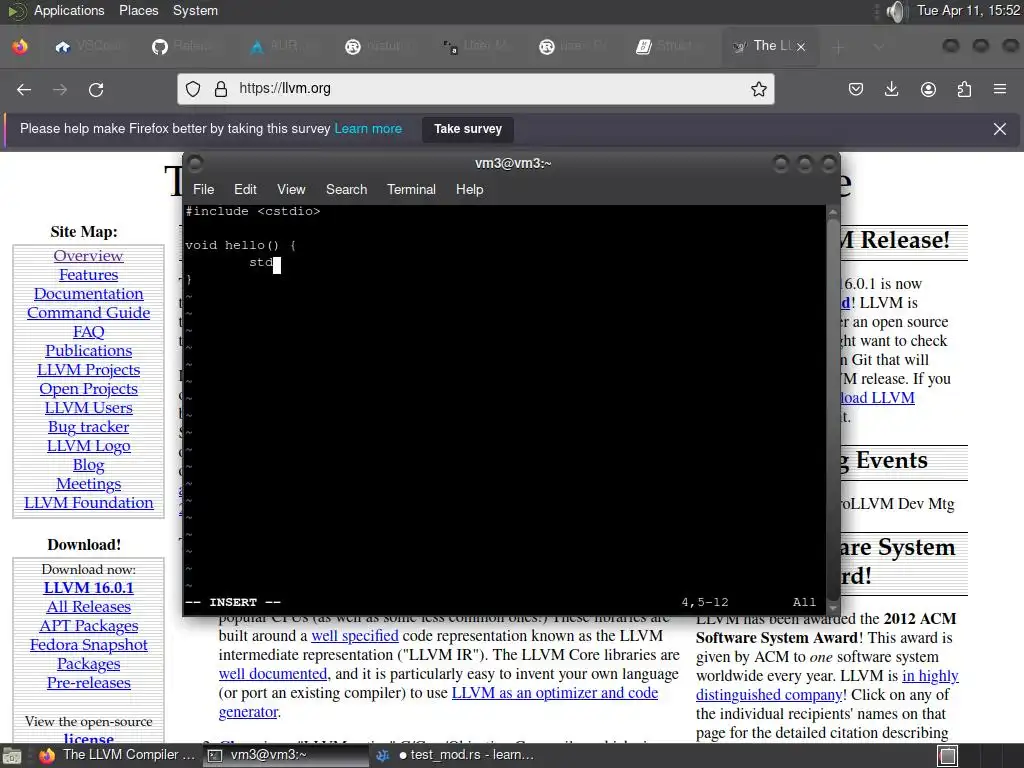Open the Open Projects link

coord(88,389)
